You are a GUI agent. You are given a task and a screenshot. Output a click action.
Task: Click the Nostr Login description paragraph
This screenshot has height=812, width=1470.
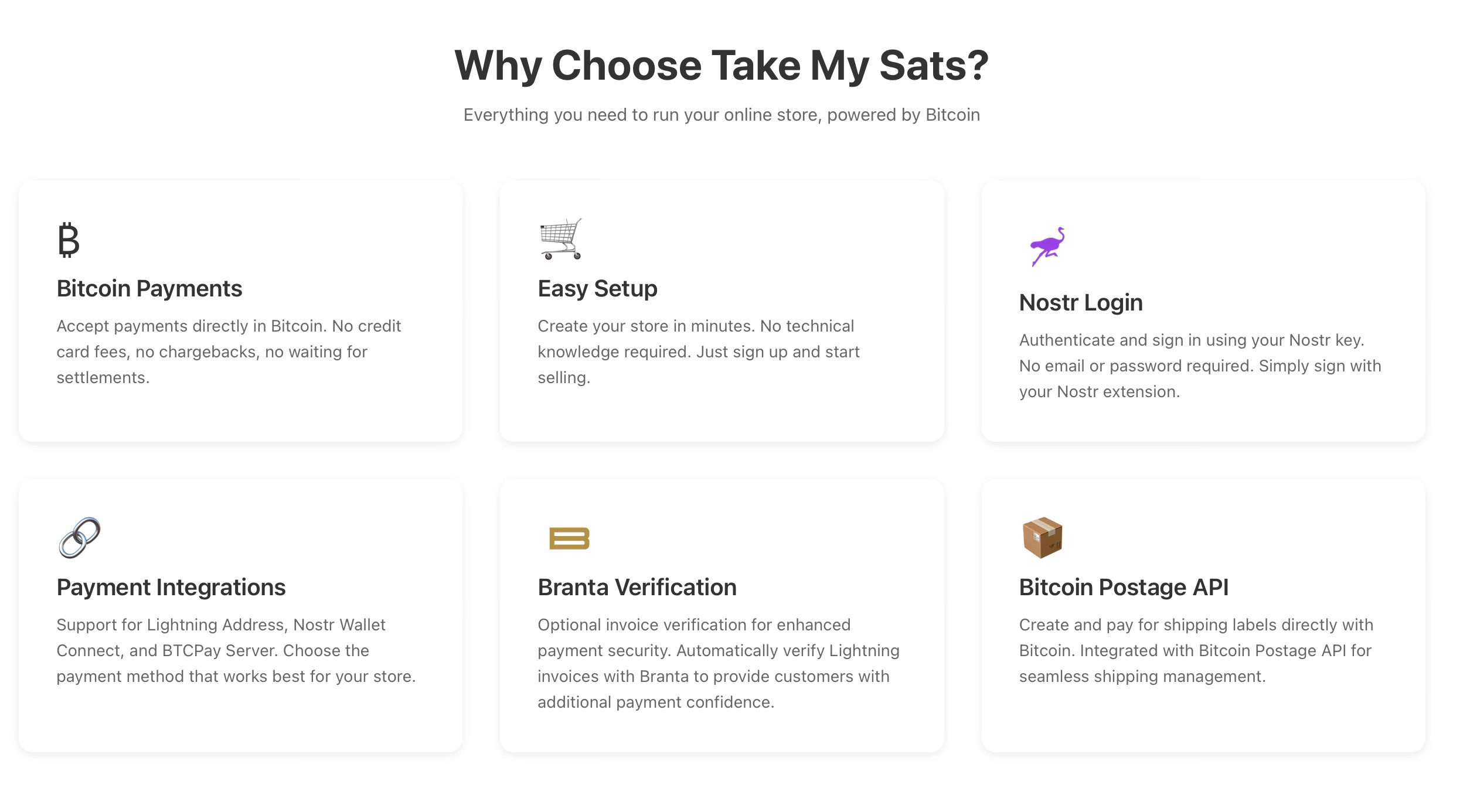click(1200, 366)
